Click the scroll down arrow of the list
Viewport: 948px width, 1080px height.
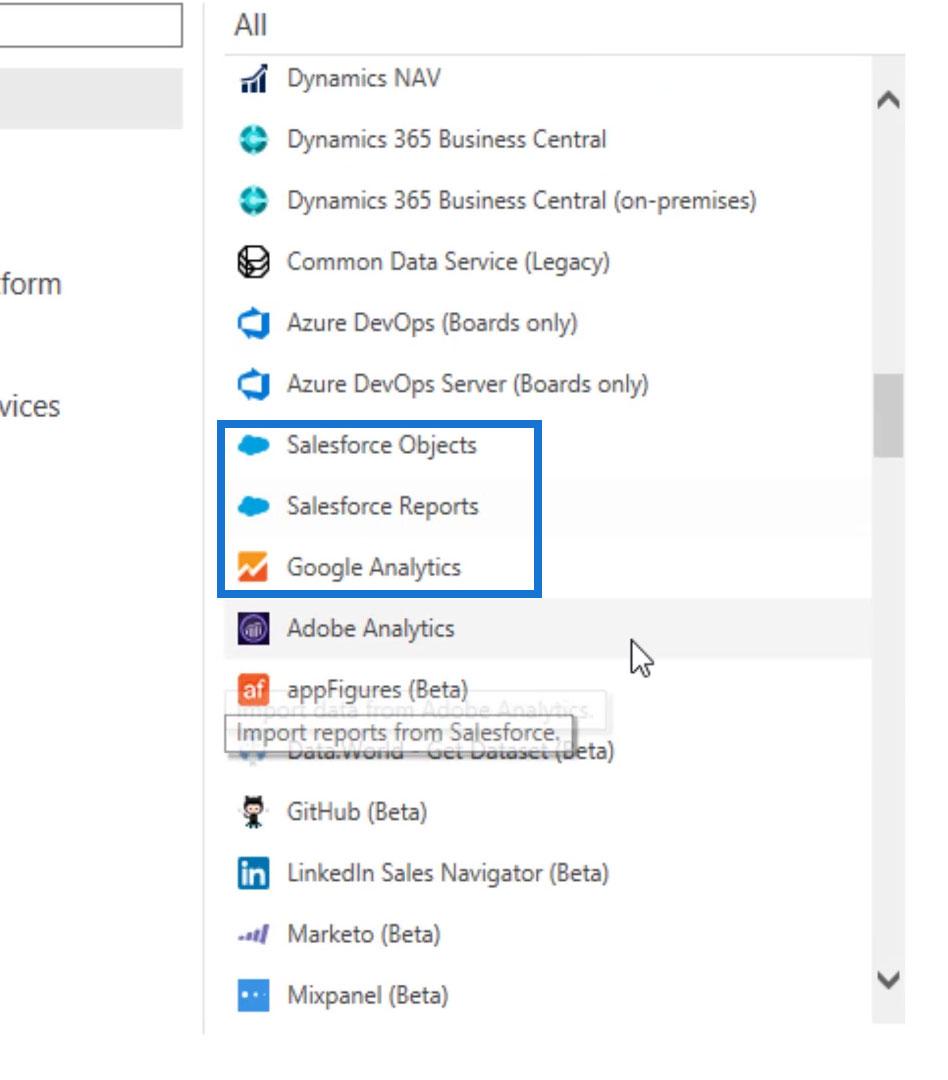point(888,979)
